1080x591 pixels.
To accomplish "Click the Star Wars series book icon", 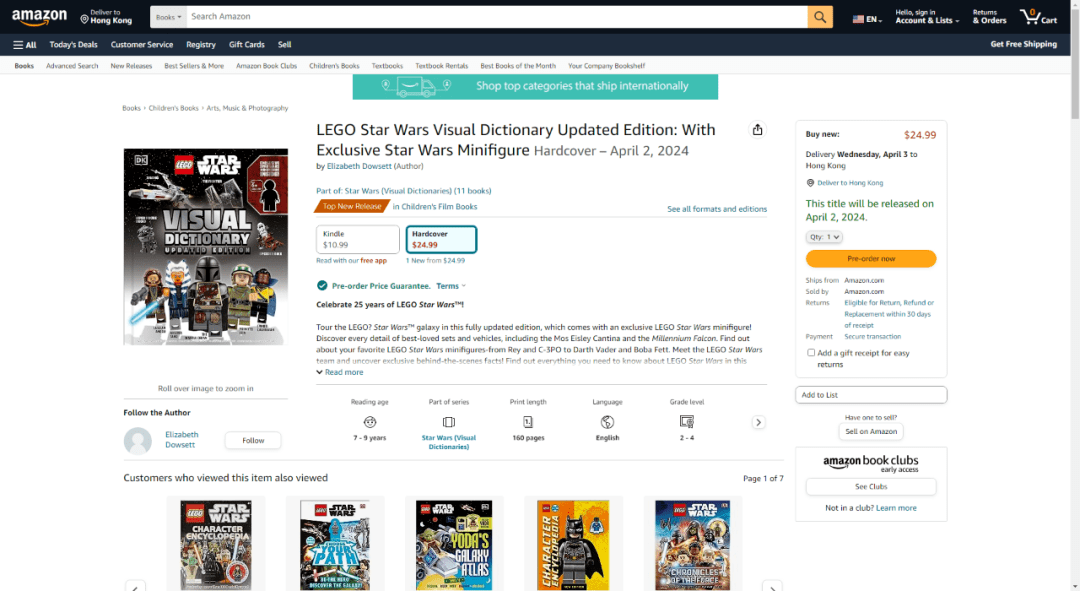I will tap(449, 422).
